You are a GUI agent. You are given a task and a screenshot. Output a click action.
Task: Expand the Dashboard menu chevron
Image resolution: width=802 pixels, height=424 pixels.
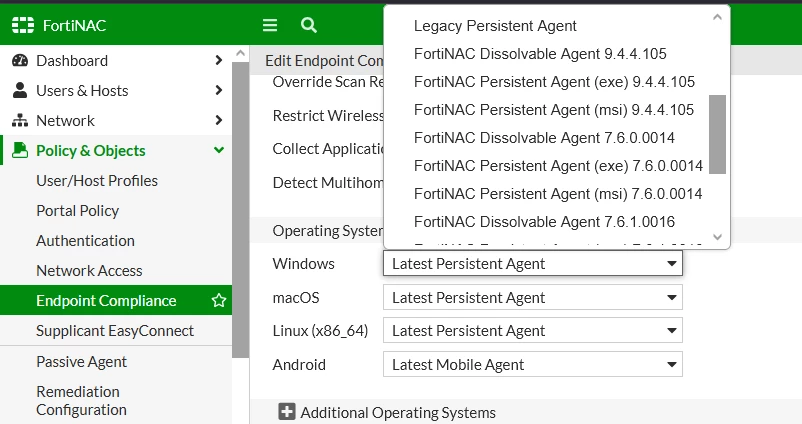click(x=218, y=60)
